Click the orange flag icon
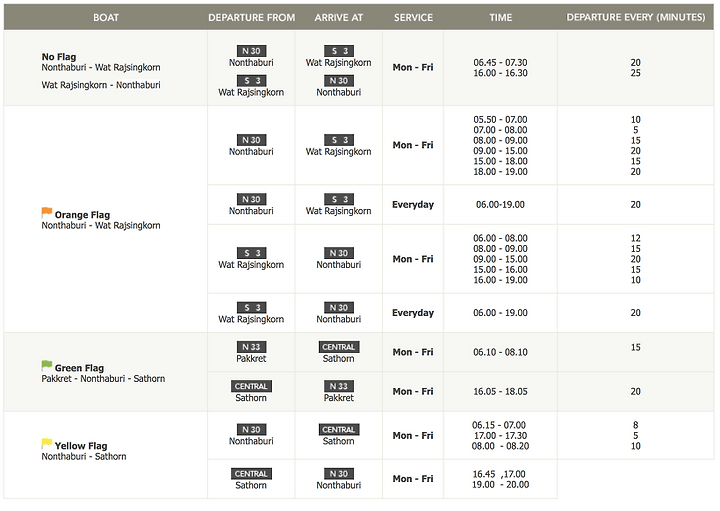720x511 pixels. pos(47,212)
